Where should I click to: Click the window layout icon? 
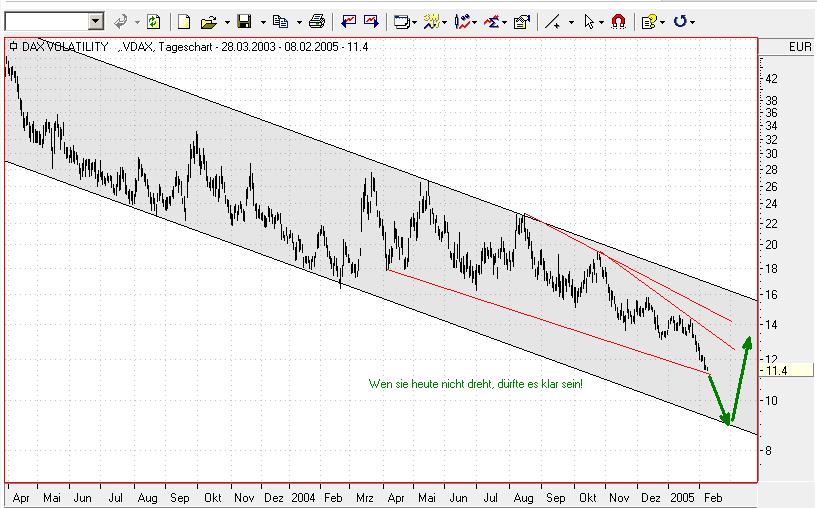click(x=402, y=22)
